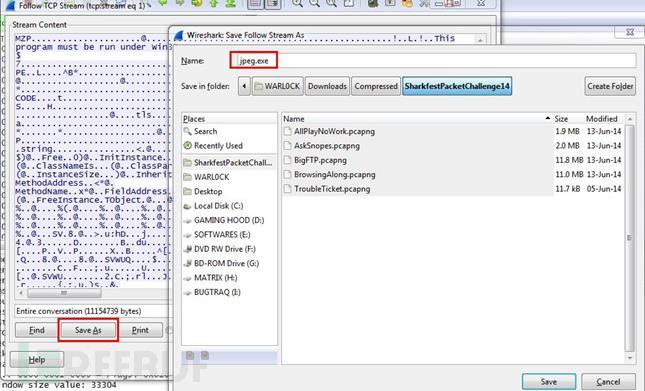Select the AllPlayNoWork.pcapng file icon
Viewport: 645px width, 391px height.
(x=288, y=132)
